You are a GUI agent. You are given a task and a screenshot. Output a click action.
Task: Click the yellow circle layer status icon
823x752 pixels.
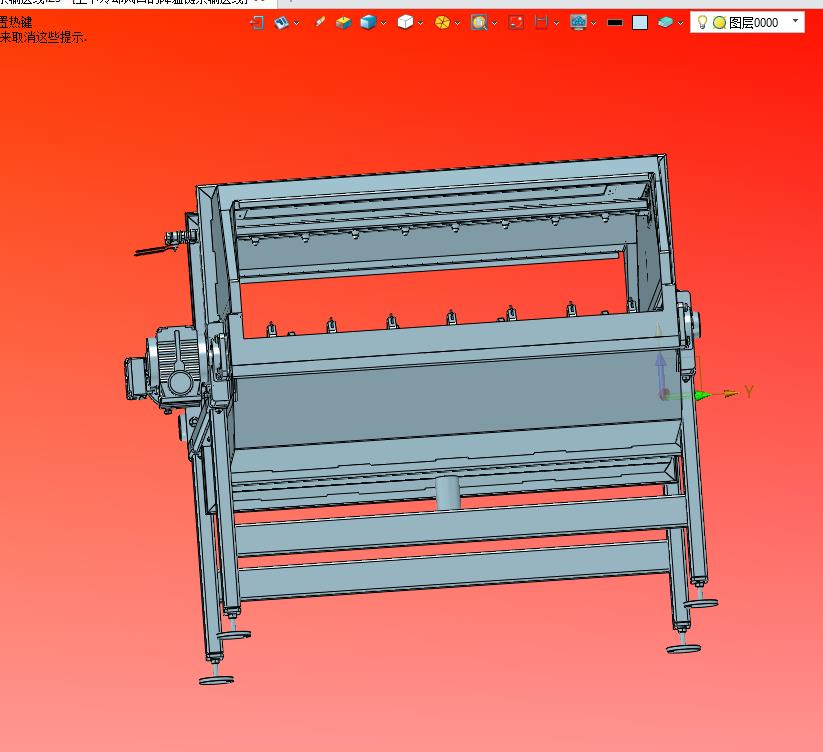pyautogui.click(x=720, y=23)
